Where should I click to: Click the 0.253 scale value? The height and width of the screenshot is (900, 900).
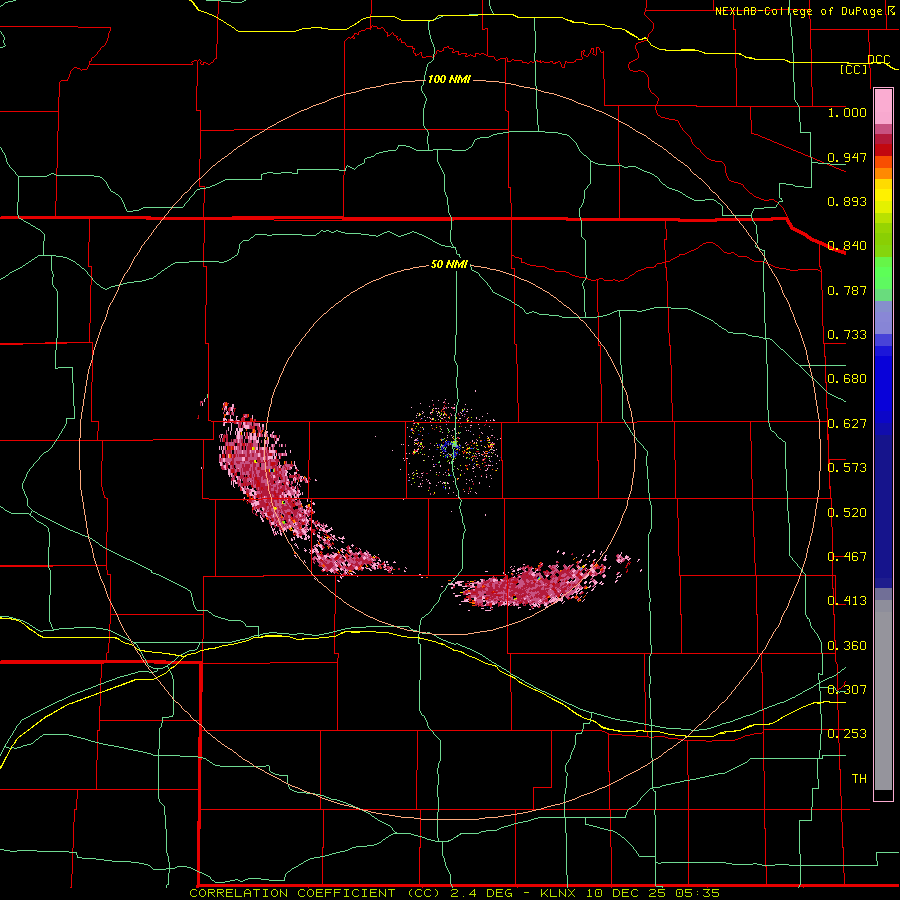click(847, 734)
